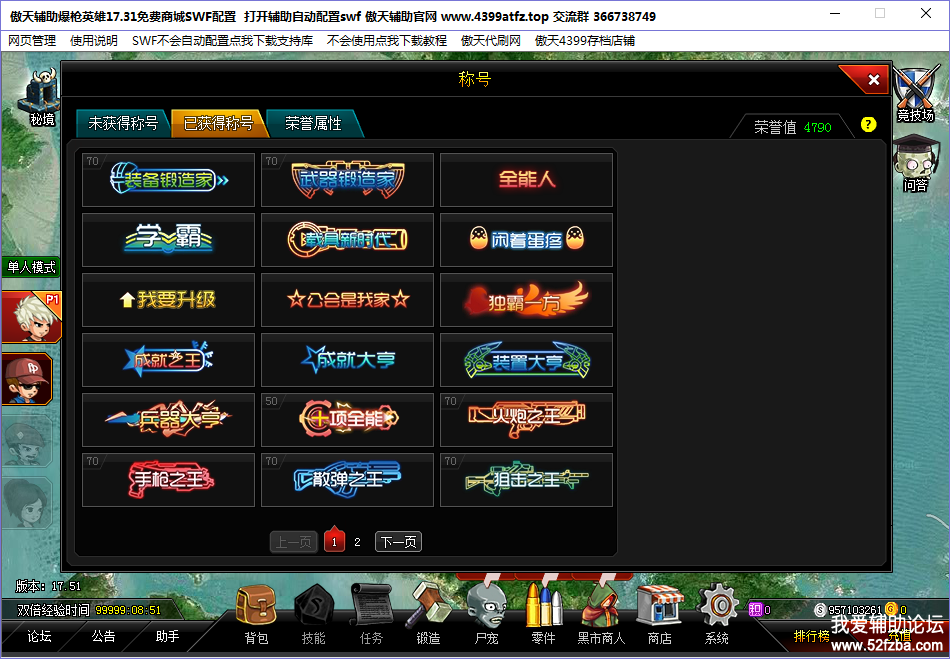Open the 排行榜 ranking button
This screenshot has height=659, width=950.
point(811,636)
